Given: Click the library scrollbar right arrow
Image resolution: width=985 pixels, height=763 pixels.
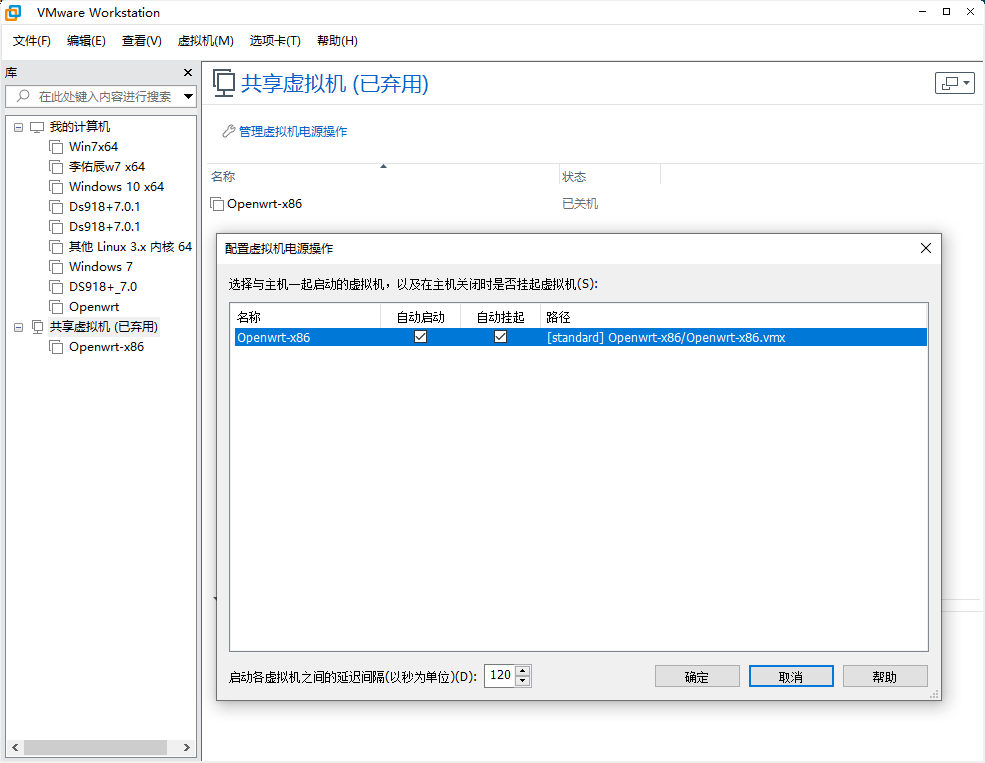Looking at the screenshot, I should click(x=187, y=747).
